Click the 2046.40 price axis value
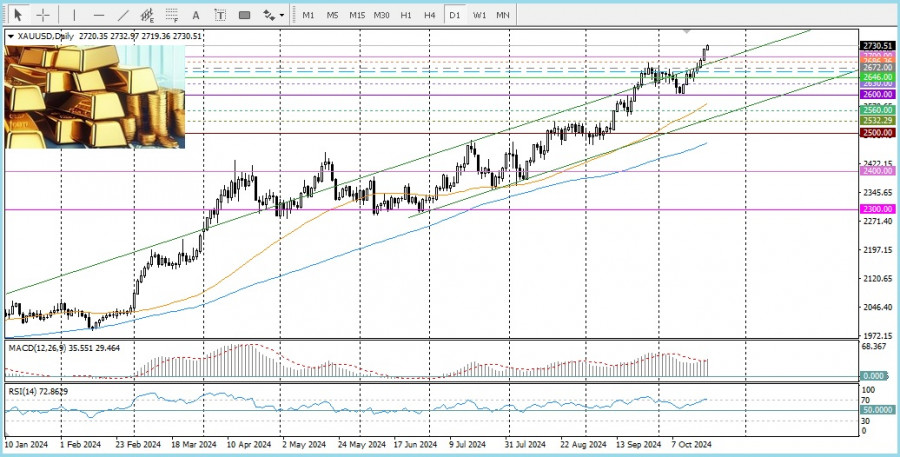900x457 pixels. click(878, 307)
